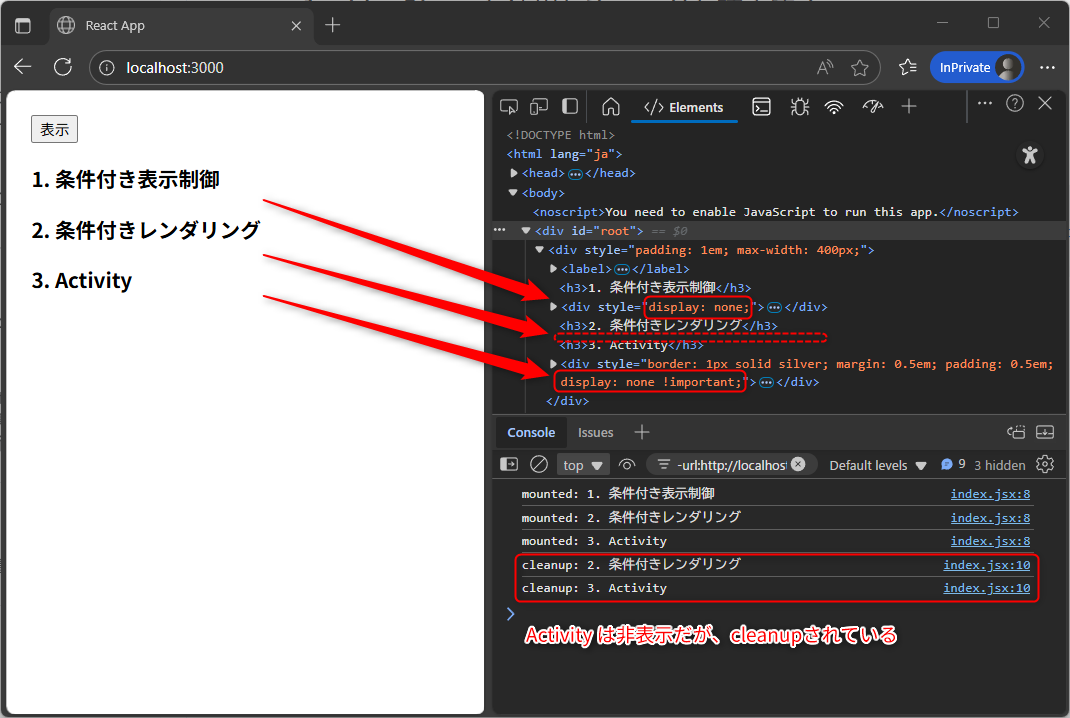Switch to the Issues tab
The width and height of the screenshot is (1070, 718).
pyautogui.click(x=595, y=432)
